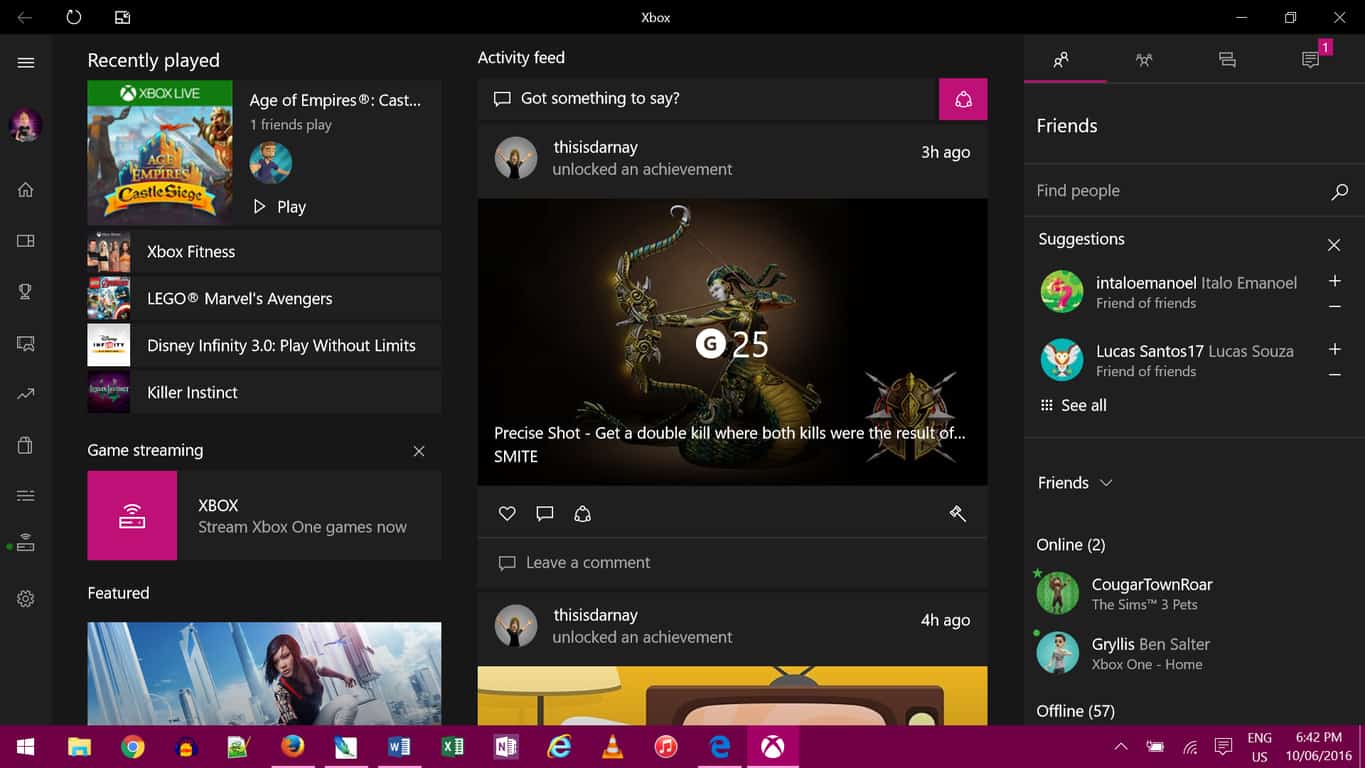This screenshot has height=768, width=1365.
Task: Open profile avatar in left sidebar
Action: [x=26, y=126]
